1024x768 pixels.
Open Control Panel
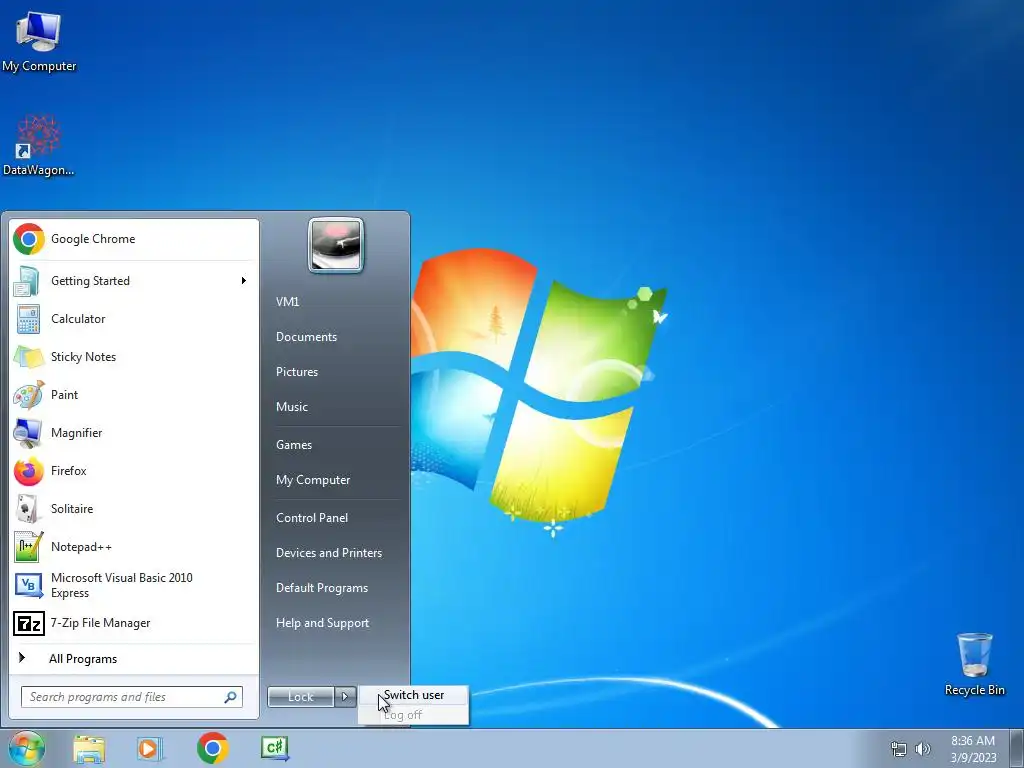coord(312,518)
